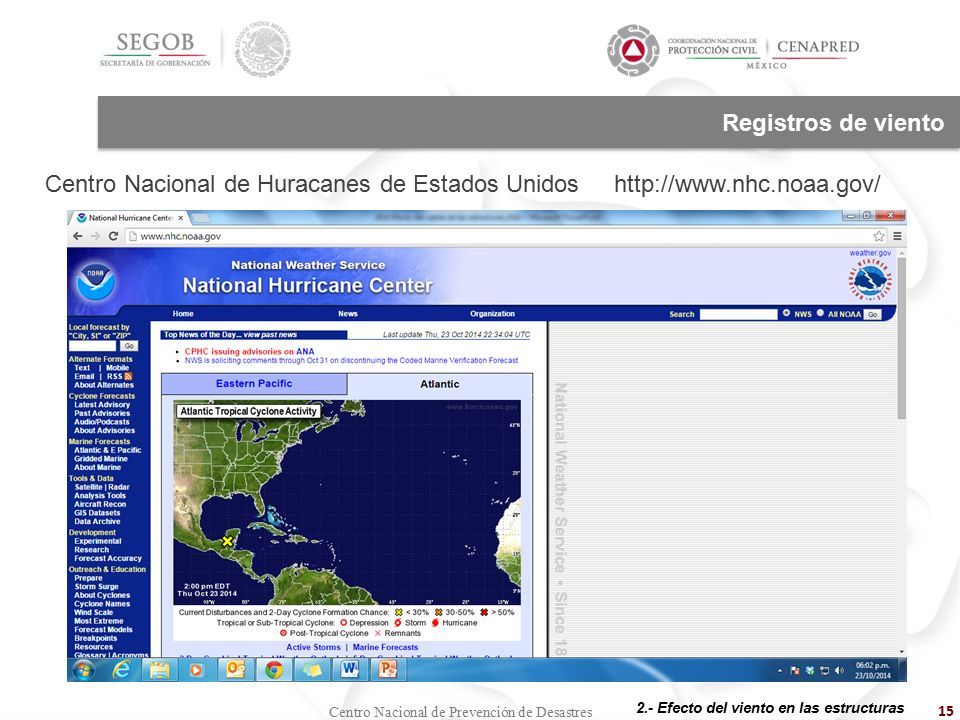Open the RSS feed icon in sidebar
Viewport: 960px width, 720px height.
128,377
